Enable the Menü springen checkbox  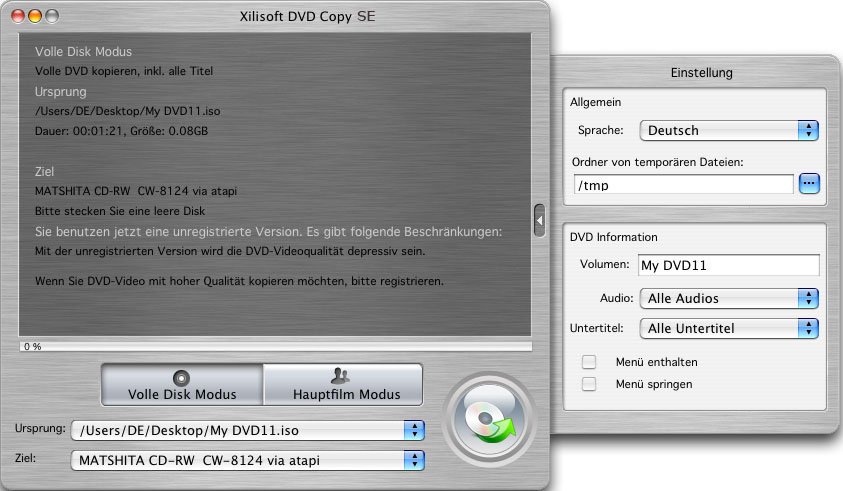point(589,384)
